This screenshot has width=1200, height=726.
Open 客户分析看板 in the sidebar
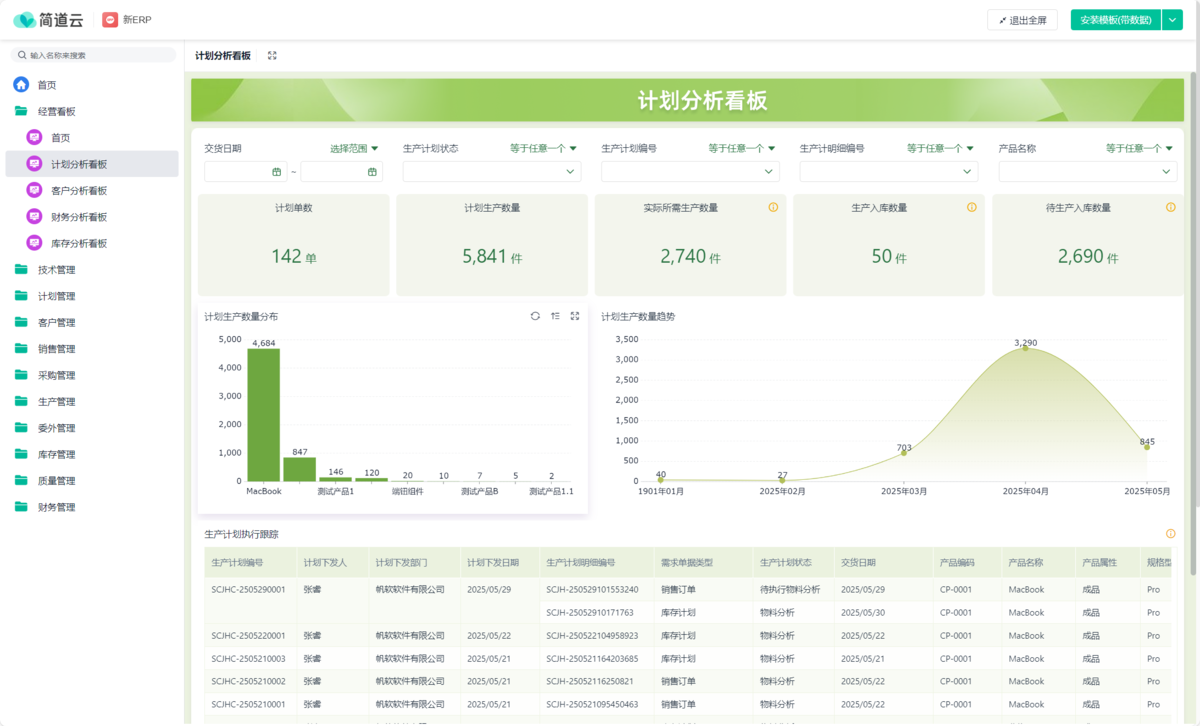pos(92,190)
